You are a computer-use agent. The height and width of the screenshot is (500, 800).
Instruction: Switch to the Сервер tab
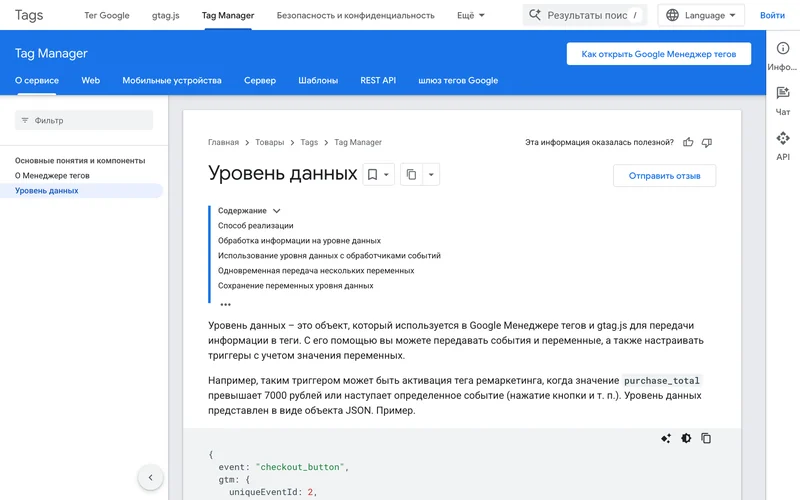click(260, 81)
